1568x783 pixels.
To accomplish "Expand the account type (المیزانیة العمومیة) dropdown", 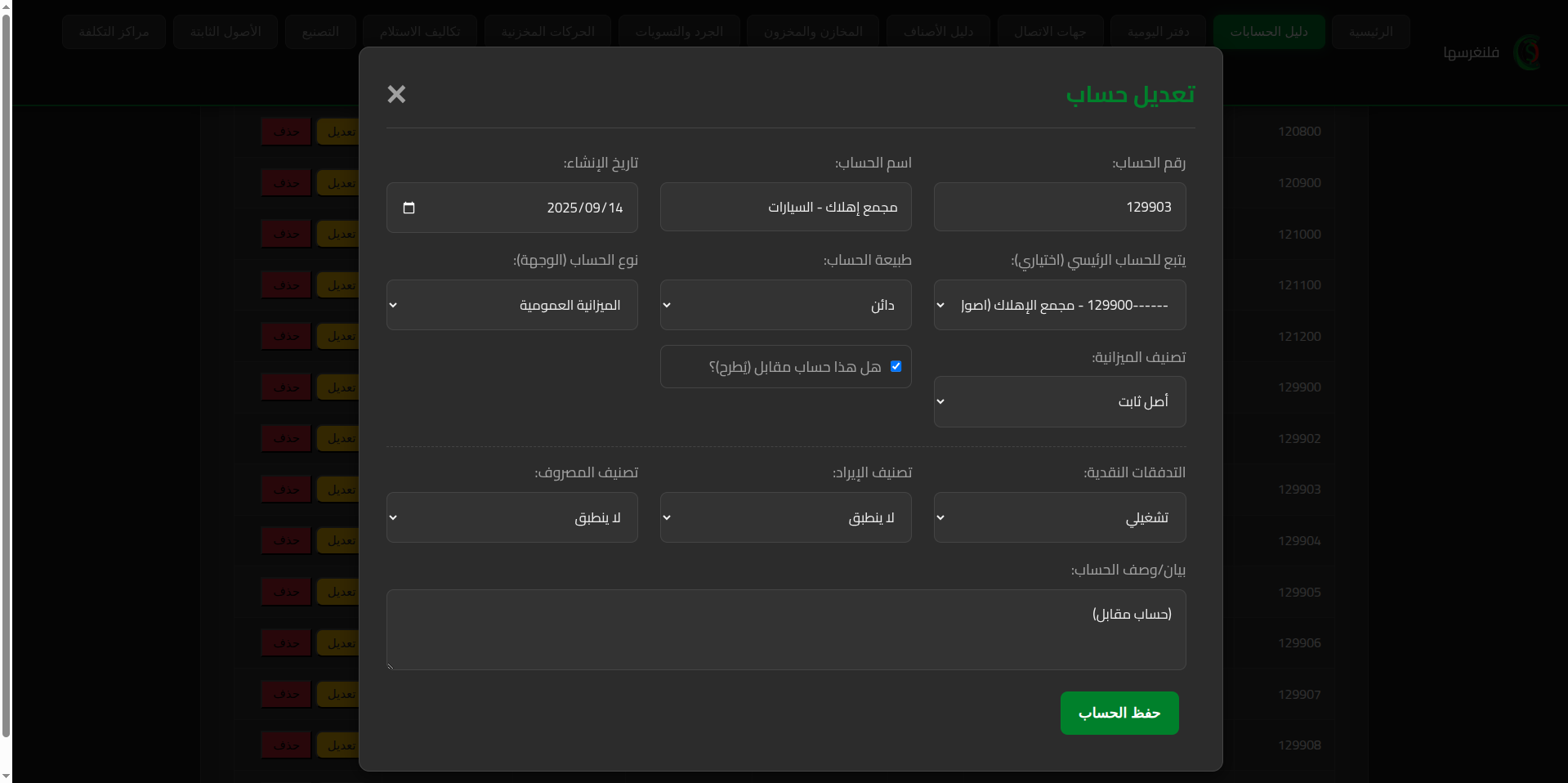I will (511, 305).
